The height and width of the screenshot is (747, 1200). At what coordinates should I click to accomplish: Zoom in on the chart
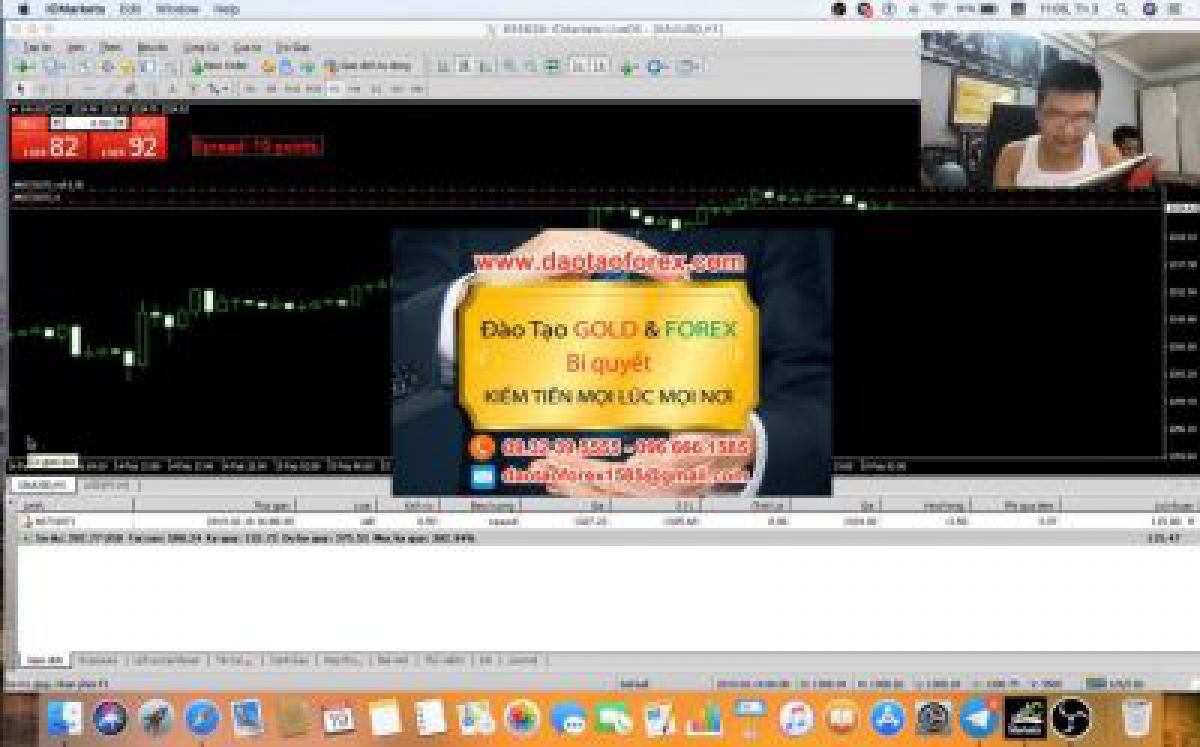point(508,67)
